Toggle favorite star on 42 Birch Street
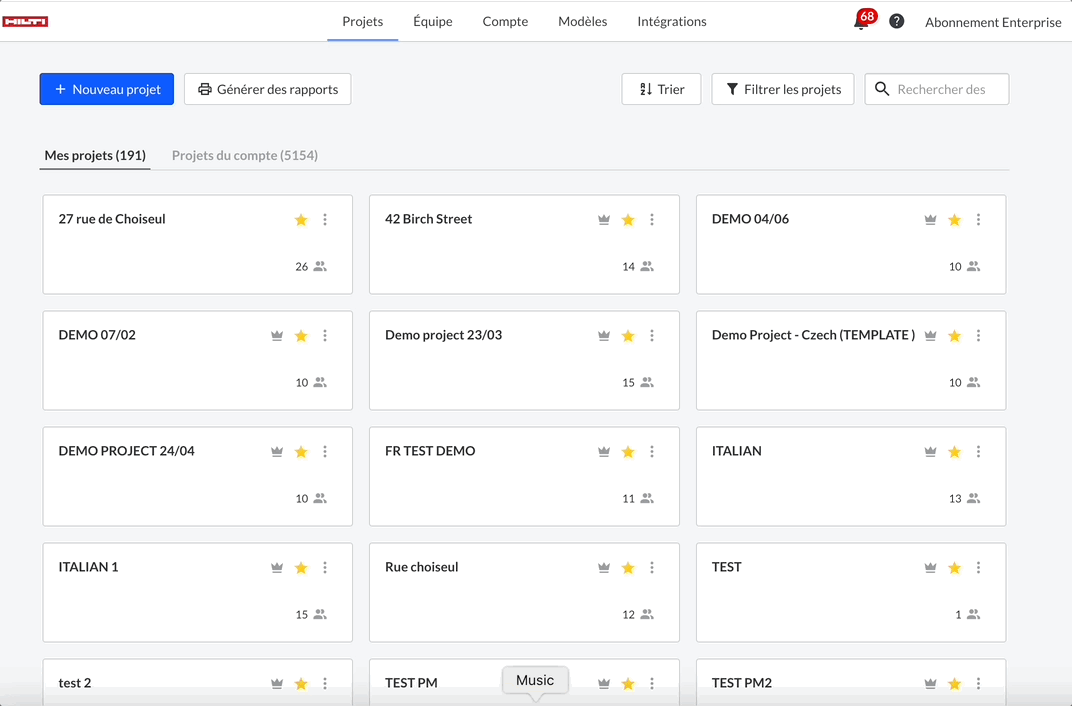This screenshot has width=1072, height=706. [x=628, y=219]
